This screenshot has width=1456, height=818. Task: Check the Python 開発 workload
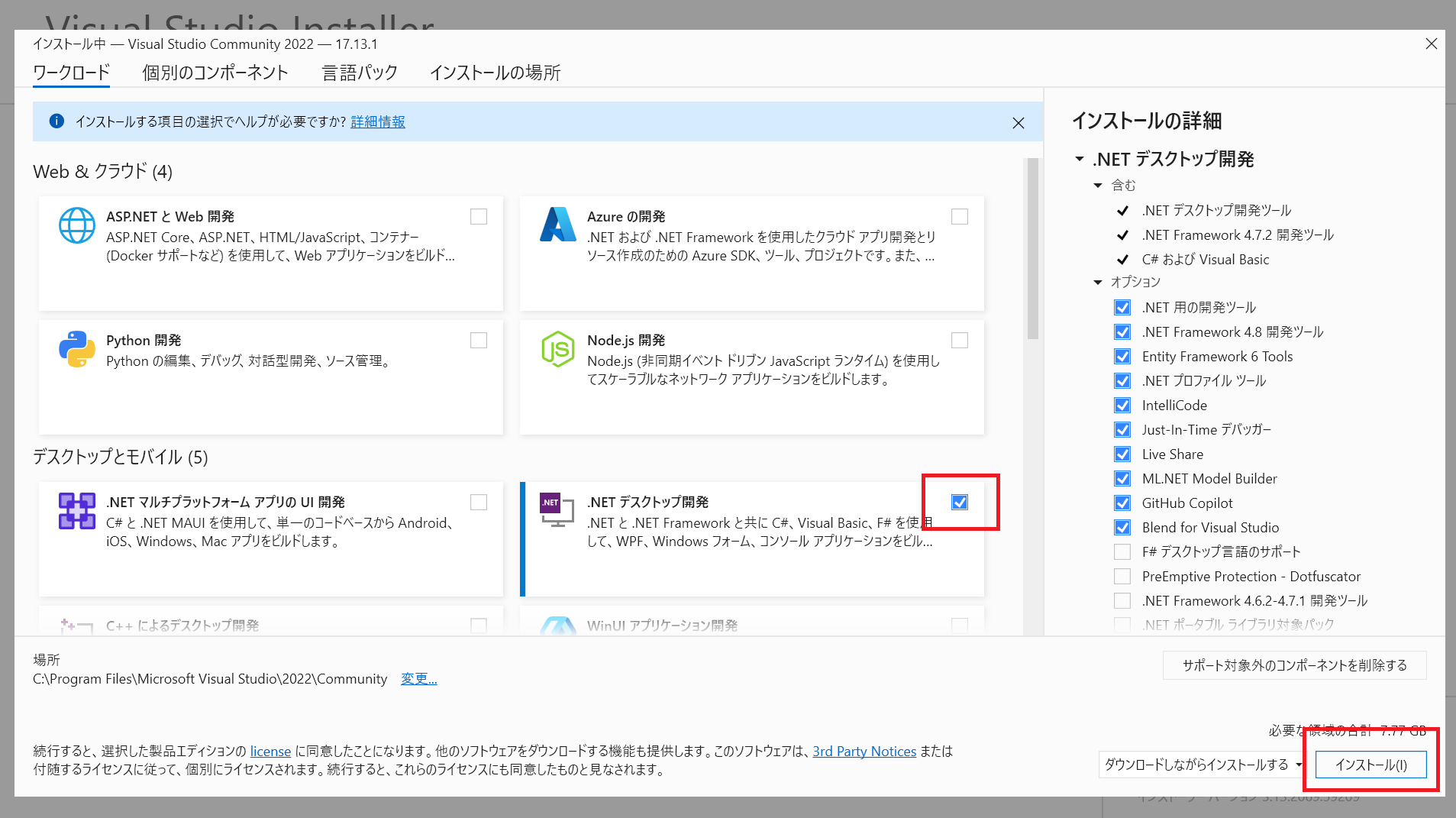click(x=479, y=341)
